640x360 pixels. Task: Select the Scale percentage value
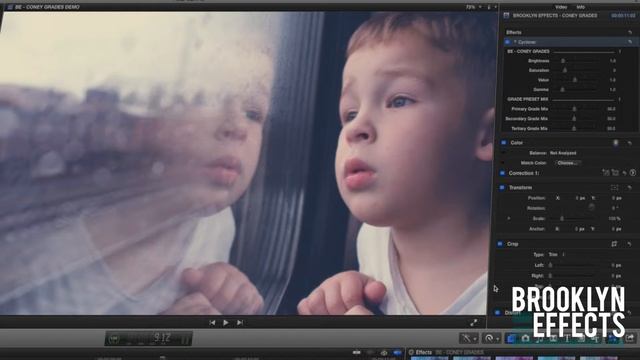point(614,219)
